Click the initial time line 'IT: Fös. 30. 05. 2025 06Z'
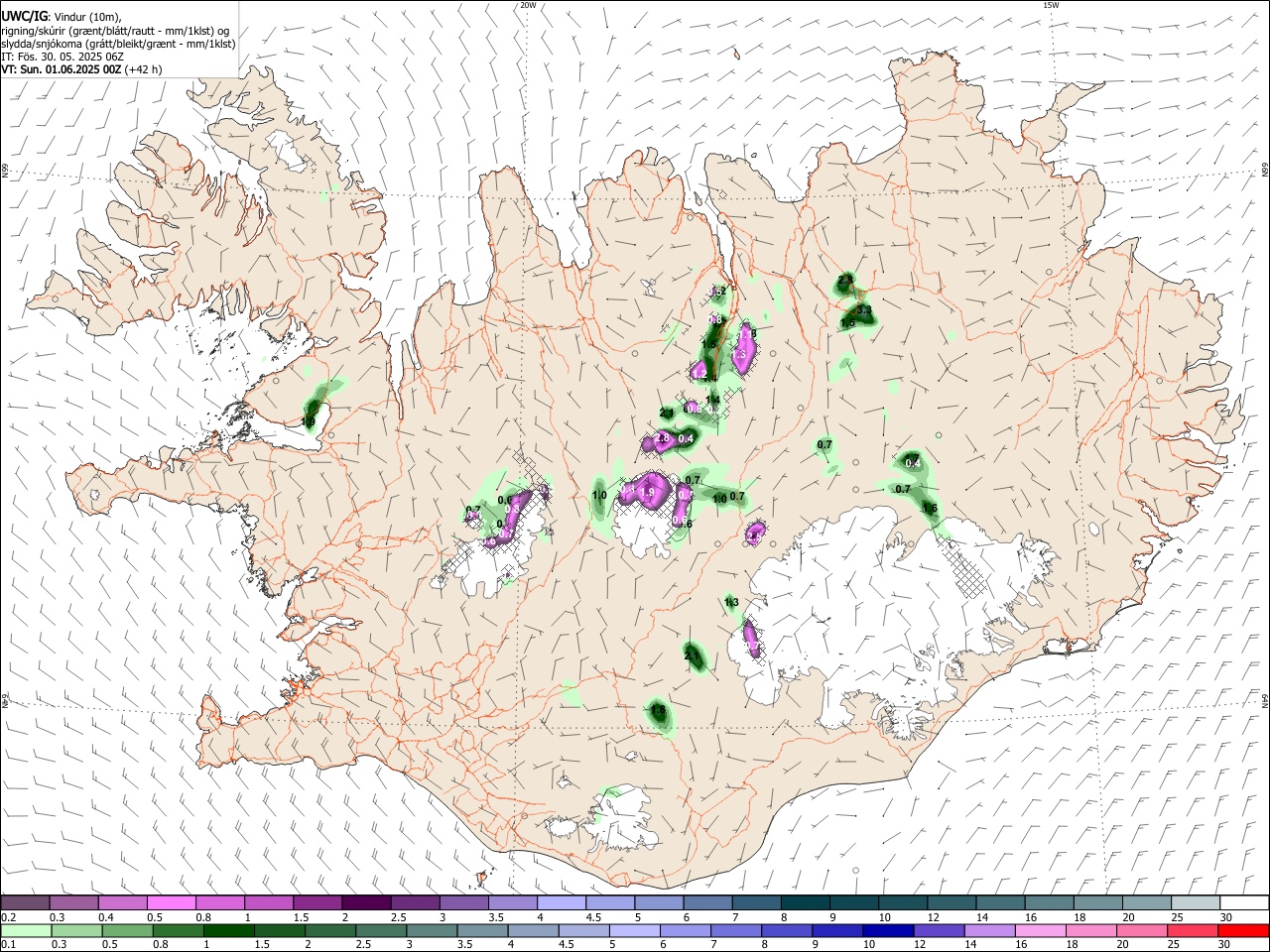This screenshot has height=952, width=1270. tap(63, 57)
